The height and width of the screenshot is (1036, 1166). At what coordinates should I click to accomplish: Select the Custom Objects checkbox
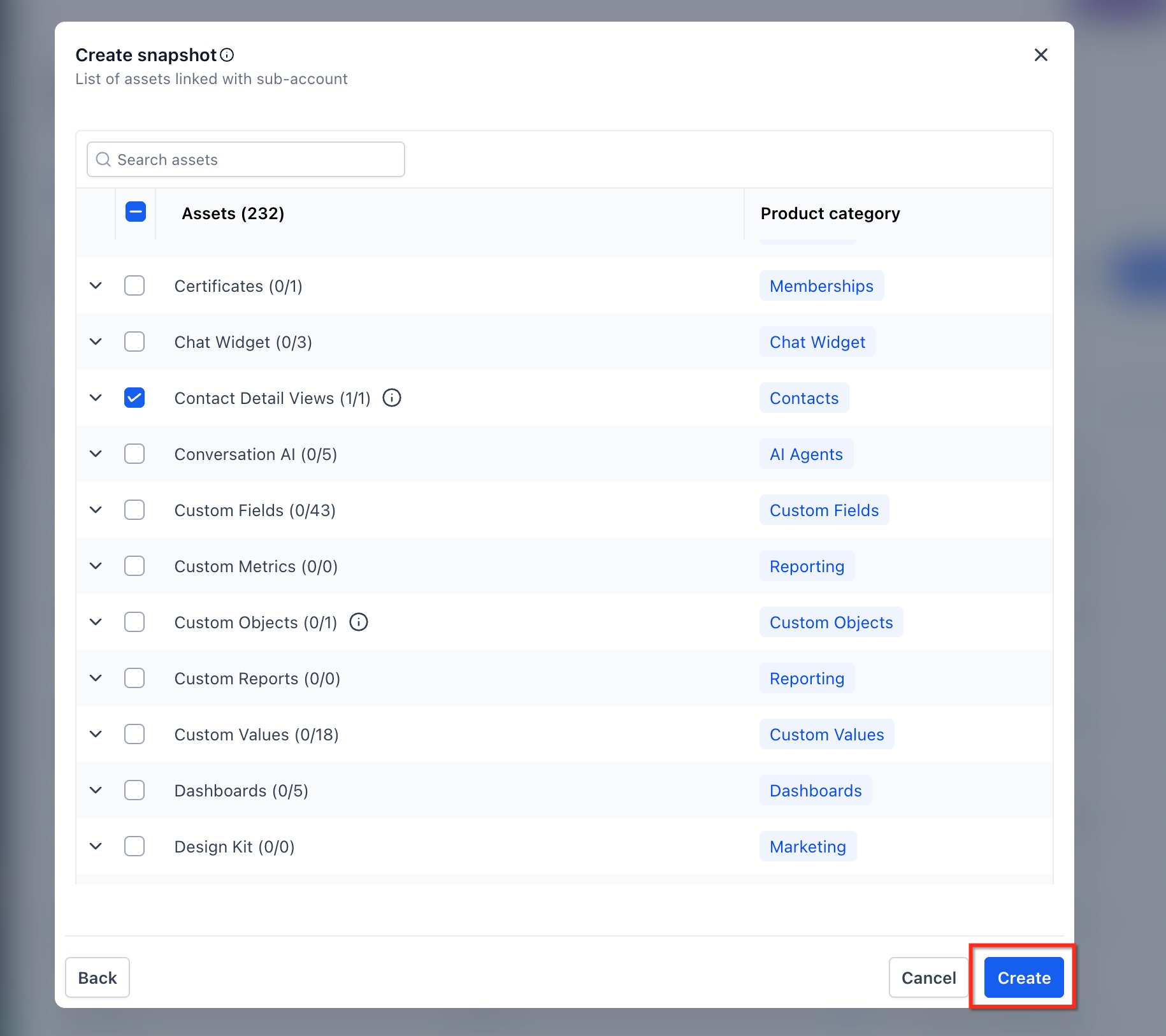point(134,622)
